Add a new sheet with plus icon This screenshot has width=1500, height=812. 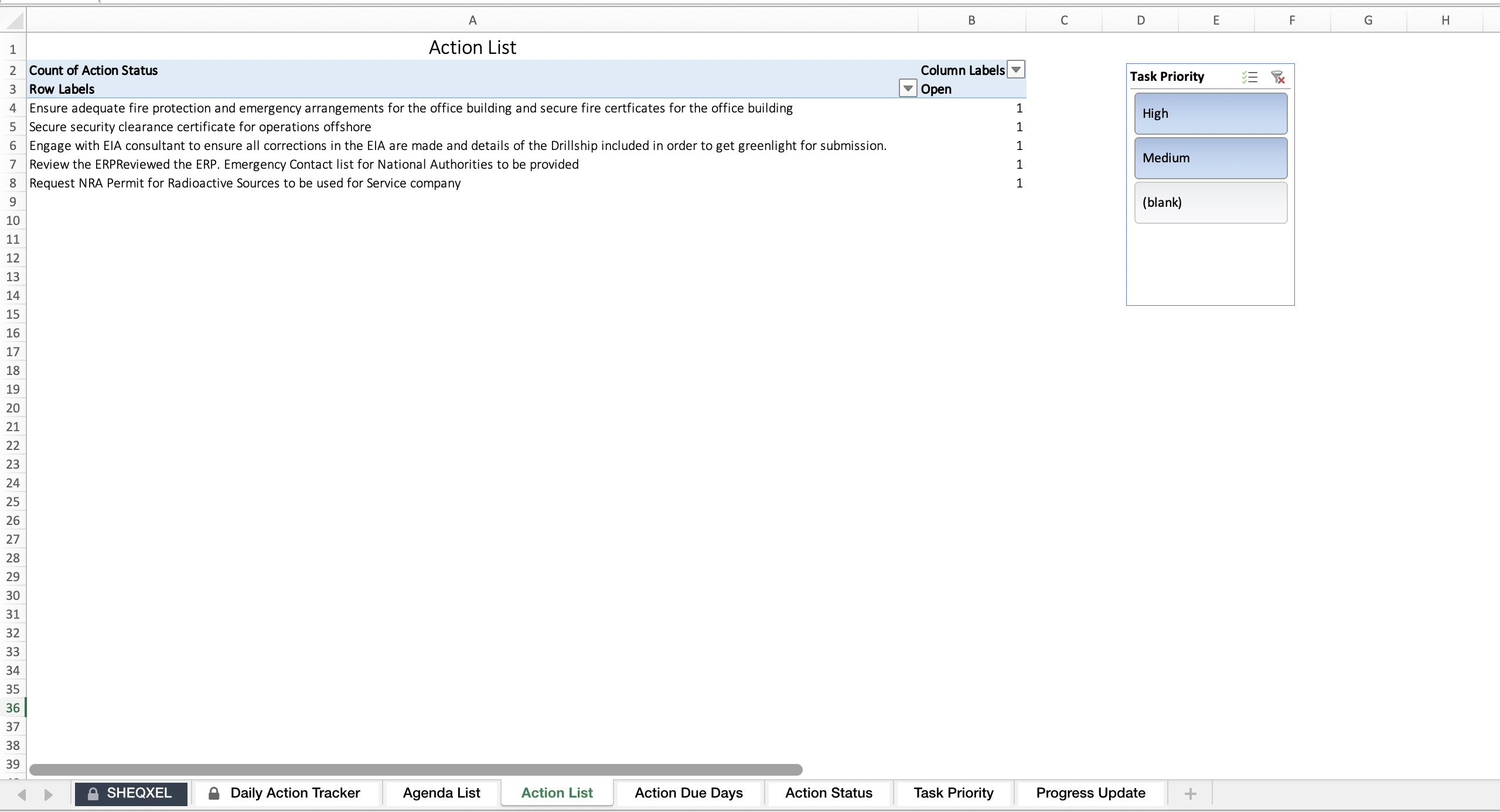(1190, 793)
